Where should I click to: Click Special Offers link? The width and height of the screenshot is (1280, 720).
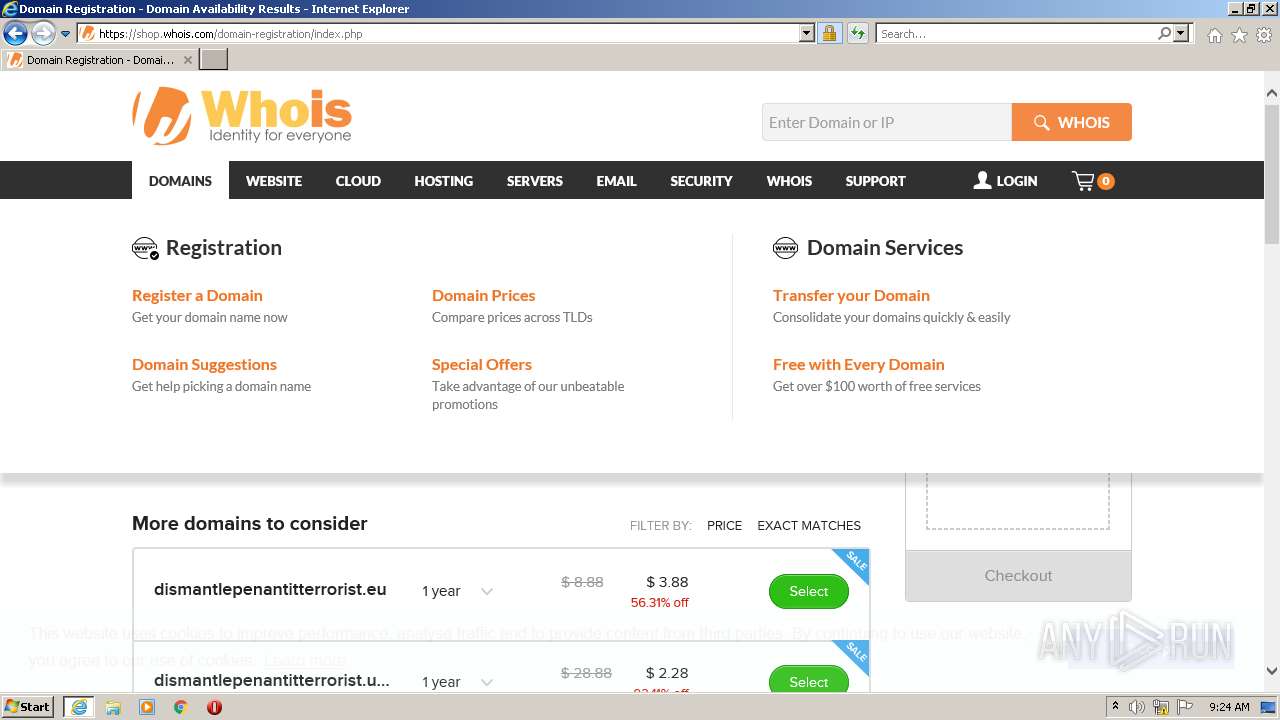click(482, 364)
